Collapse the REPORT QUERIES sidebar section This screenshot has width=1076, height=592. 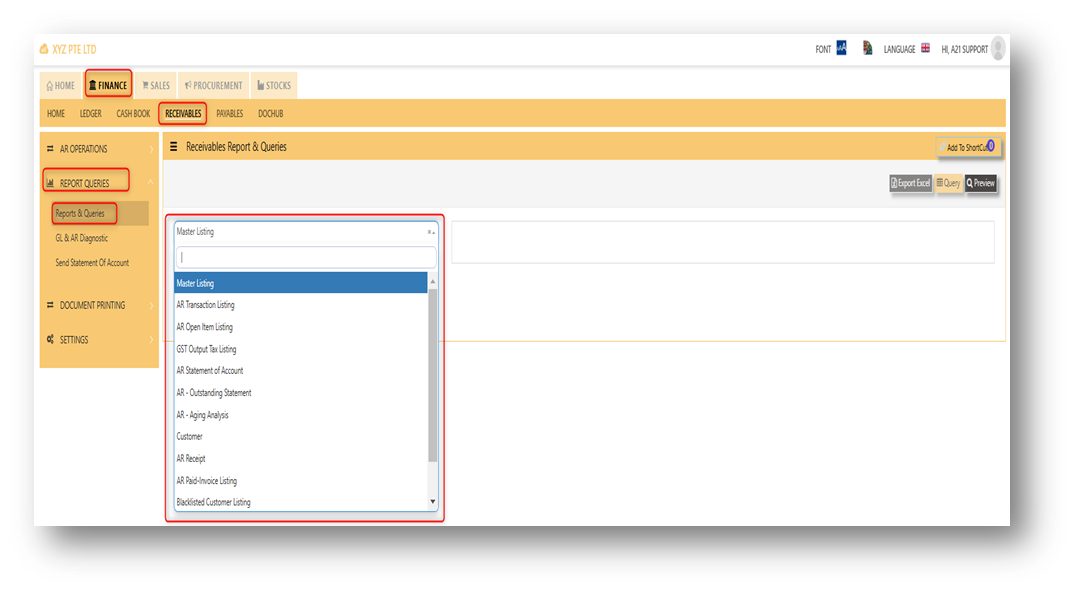pos(100,183)
